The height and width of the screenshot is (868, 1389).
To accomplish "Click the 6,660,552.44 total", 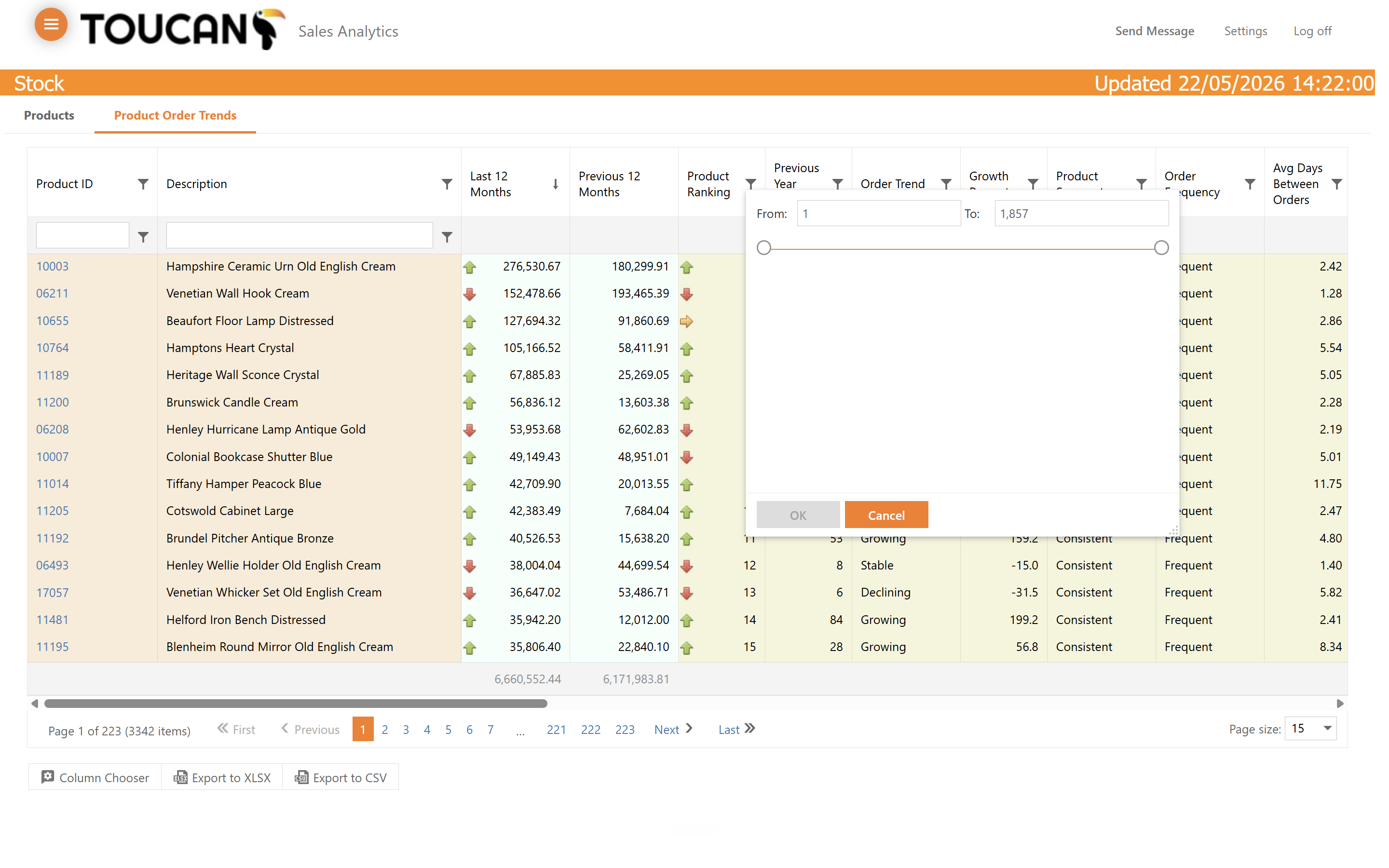I will click(528, 679).
